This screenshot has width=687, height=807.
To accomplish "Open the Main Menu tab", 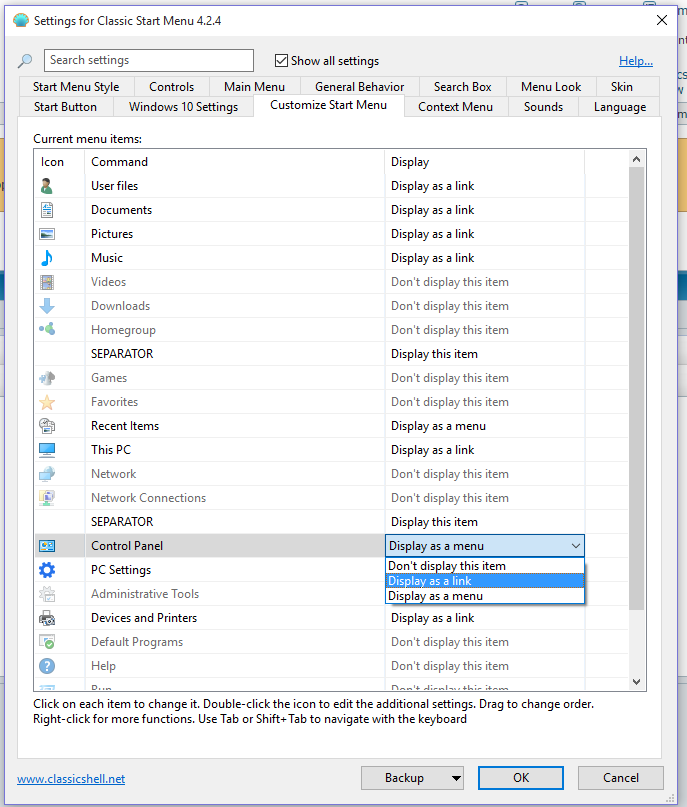I will pyautogui.click(x=254, y=86).
